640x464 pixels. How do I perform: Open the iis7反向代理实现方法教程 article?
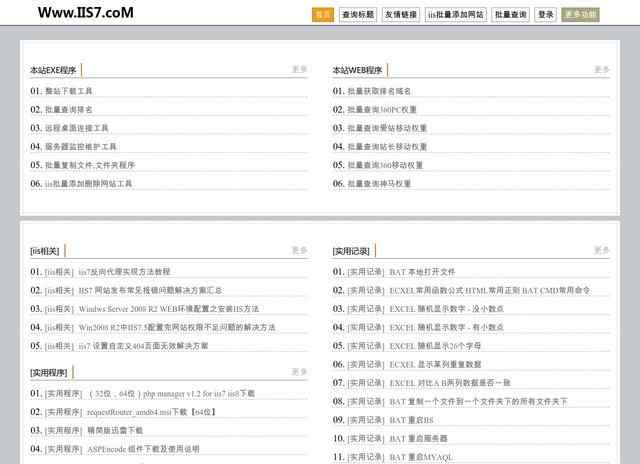124,272
